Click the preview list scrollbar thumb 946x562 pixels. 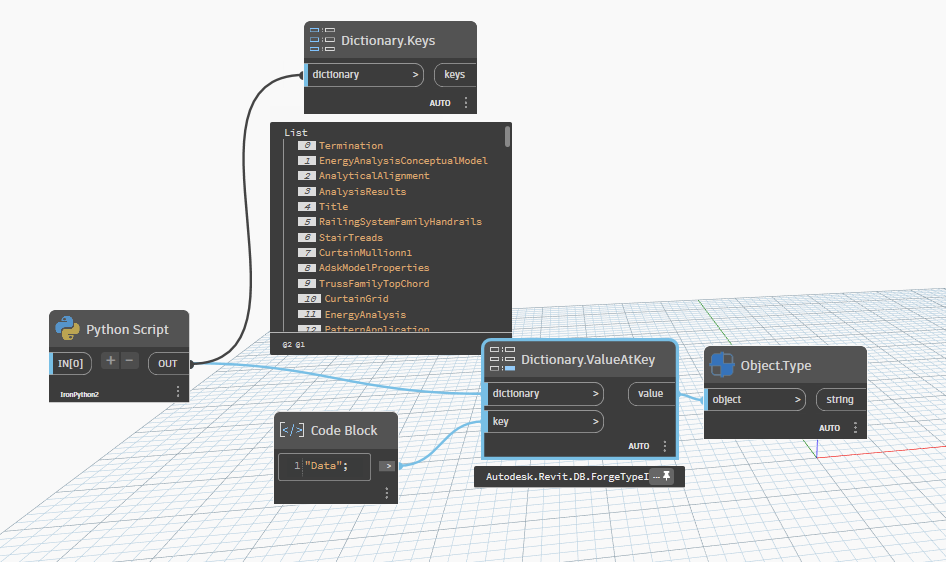point(507,136)
